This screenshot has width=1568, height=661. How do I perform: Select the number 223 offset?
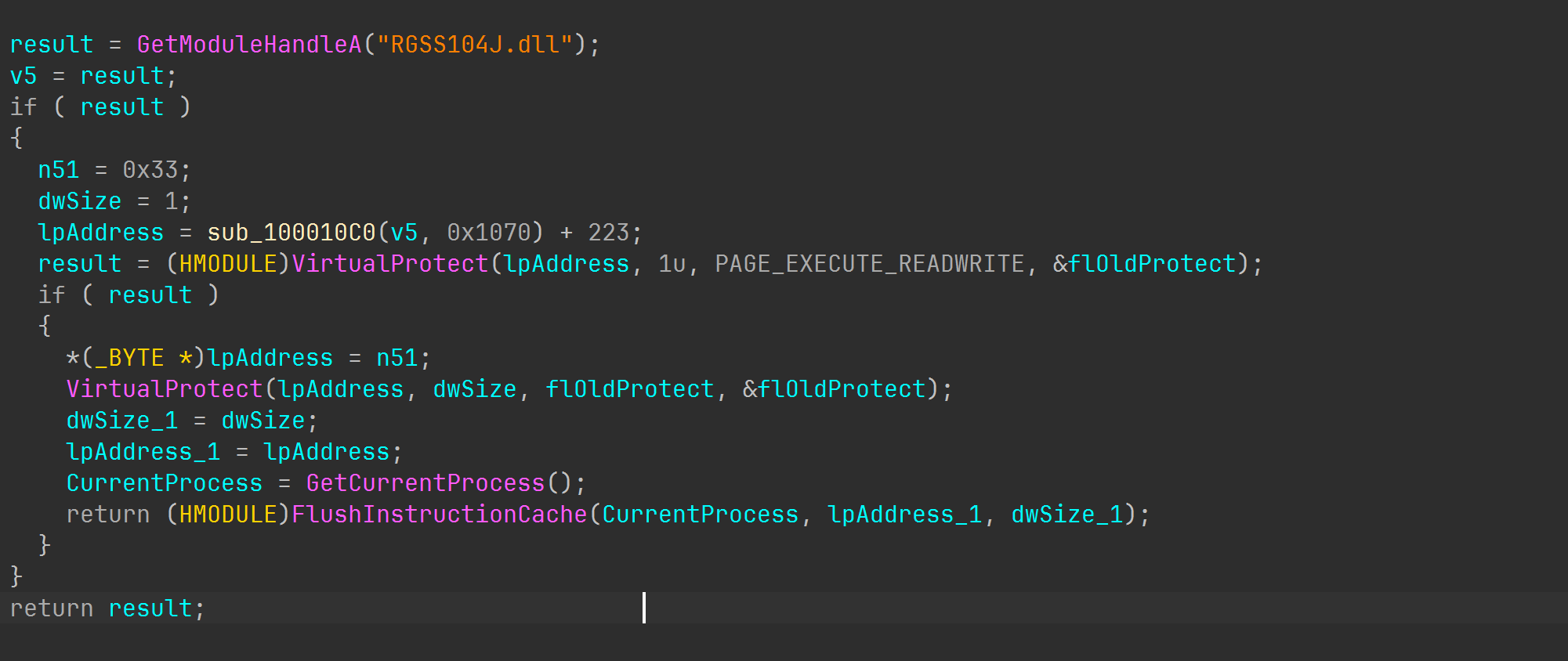(x=608, y=233)
